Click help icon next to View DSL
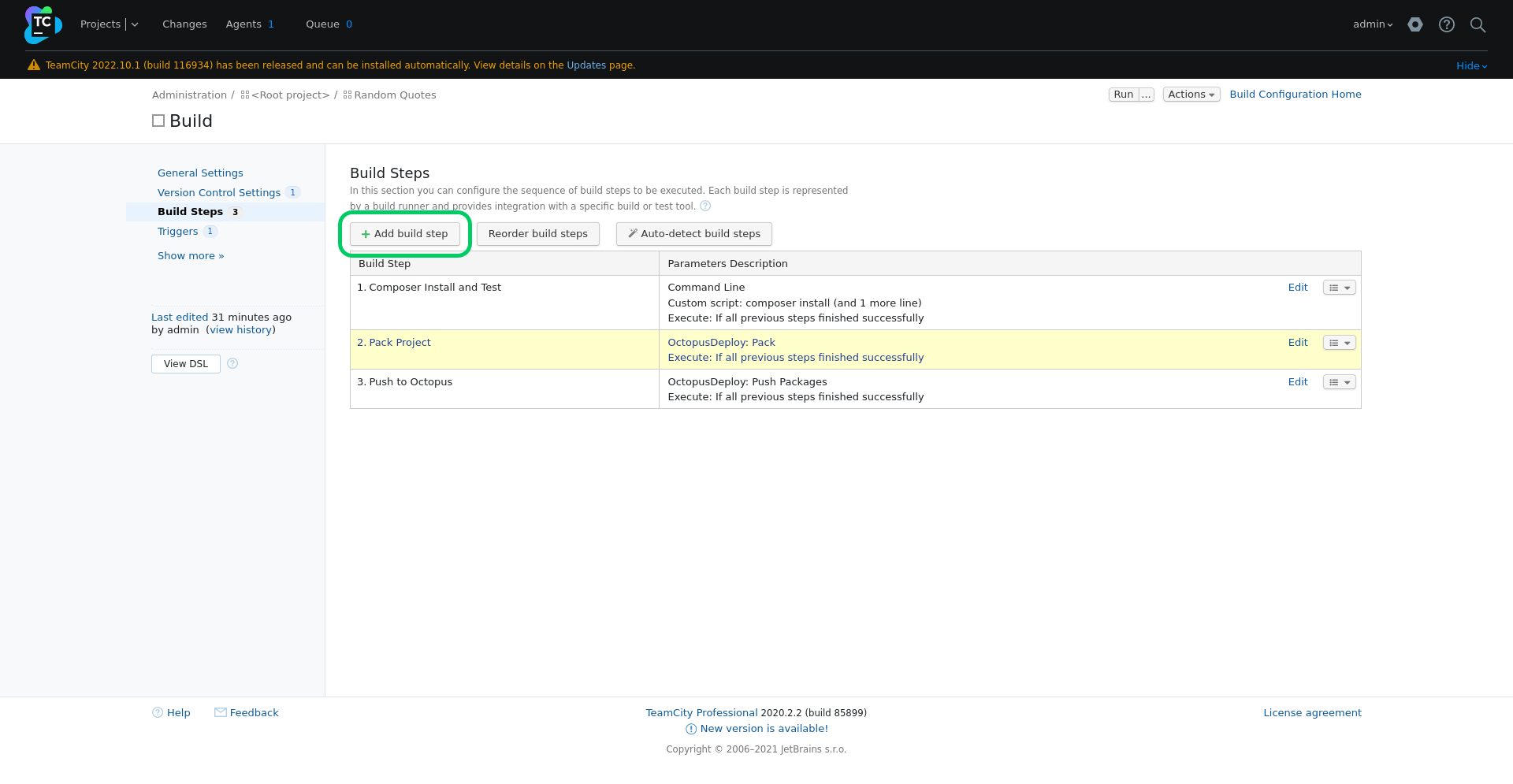This screenshot has width=1513, height=784. click(x=232, y=363)
